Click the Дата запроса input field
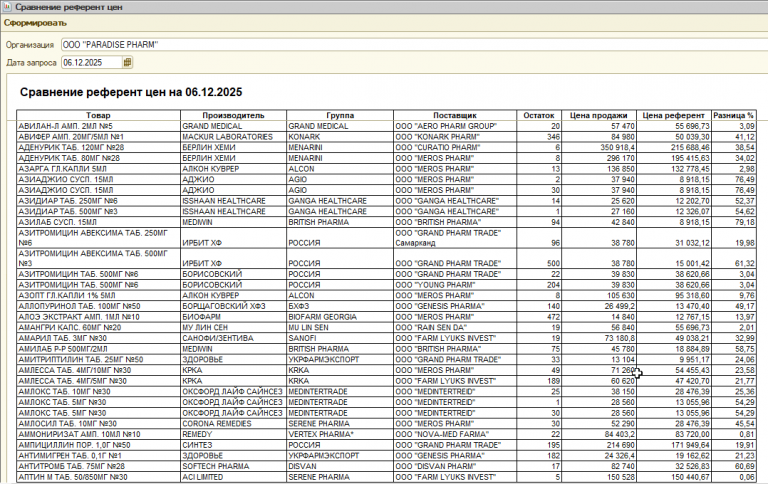 click(92, 62)
